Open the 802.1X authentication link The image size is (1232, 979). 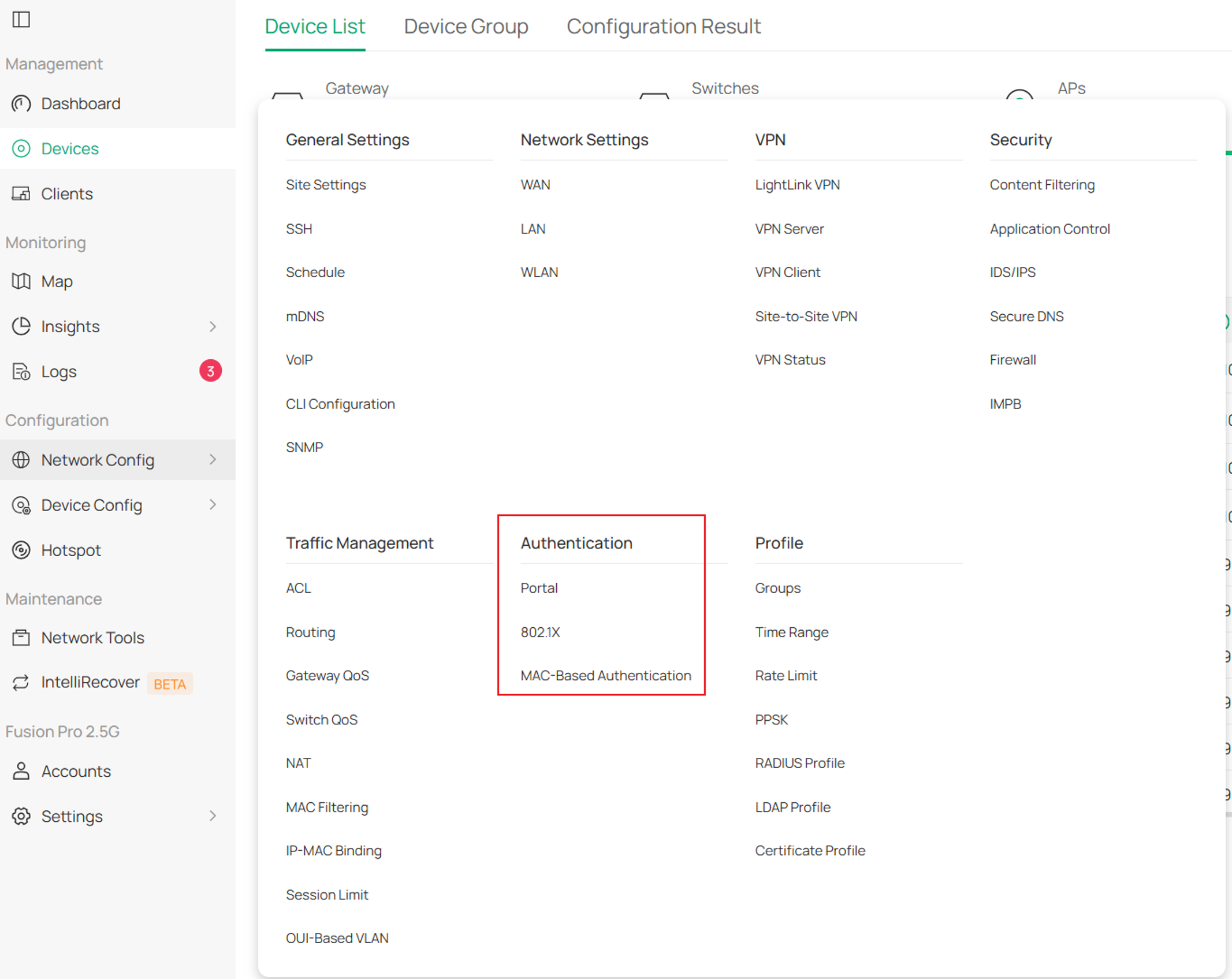coord(540,632)
